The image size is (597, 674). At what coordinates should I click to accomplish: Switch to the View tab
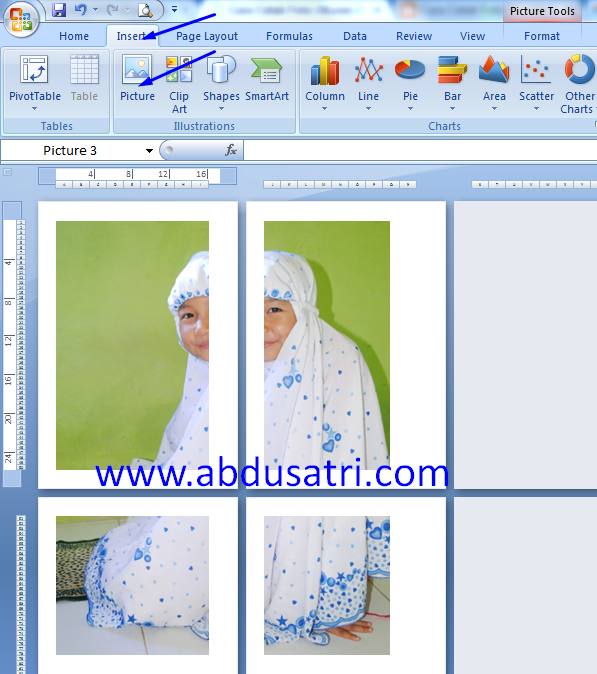tap(472, 36)
